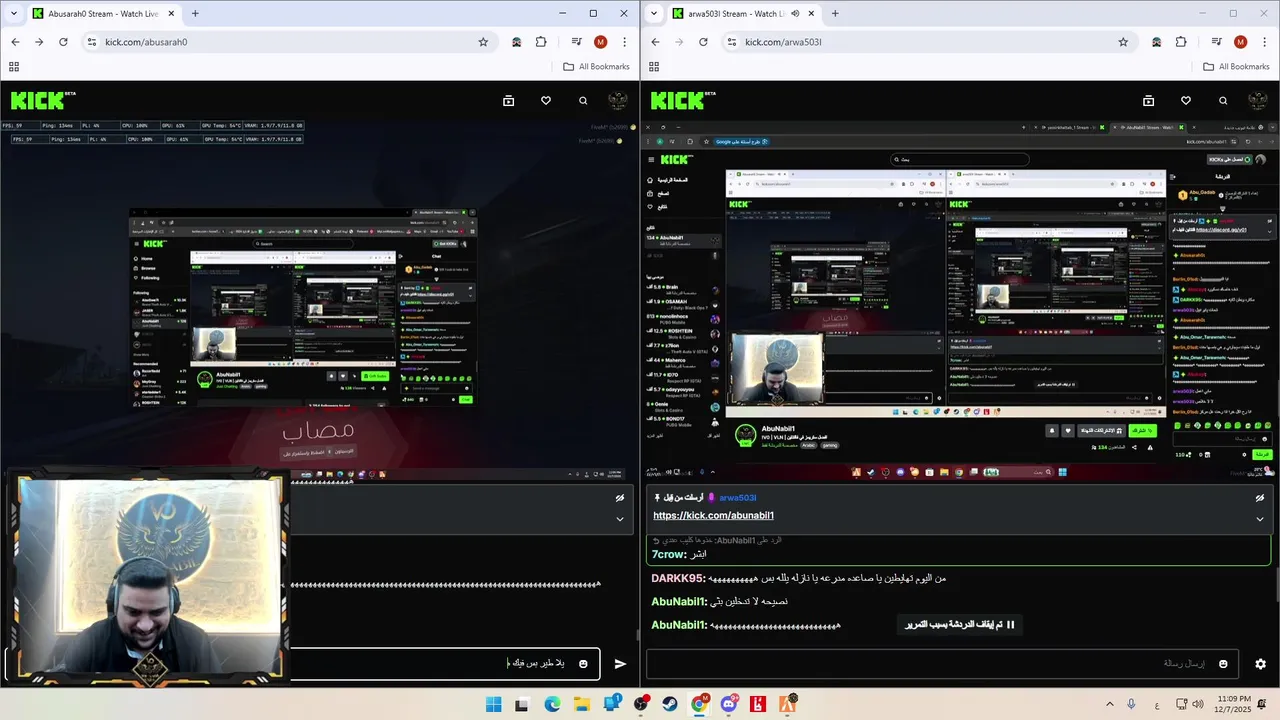Open the emoji picker in the Abusarah0 chat

pyautogui.click(x=583, y=664)
